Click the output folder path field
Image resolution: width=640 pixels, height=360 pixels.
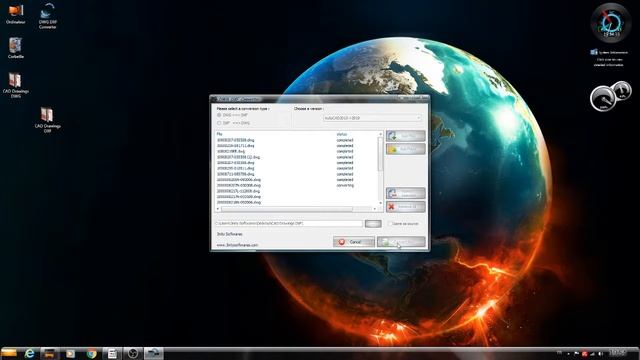pyautogui.click(x=289, y=224)
